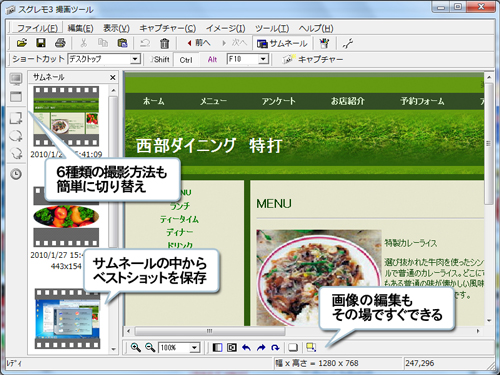Zoom in with the plus magnifier

point(135,347)
